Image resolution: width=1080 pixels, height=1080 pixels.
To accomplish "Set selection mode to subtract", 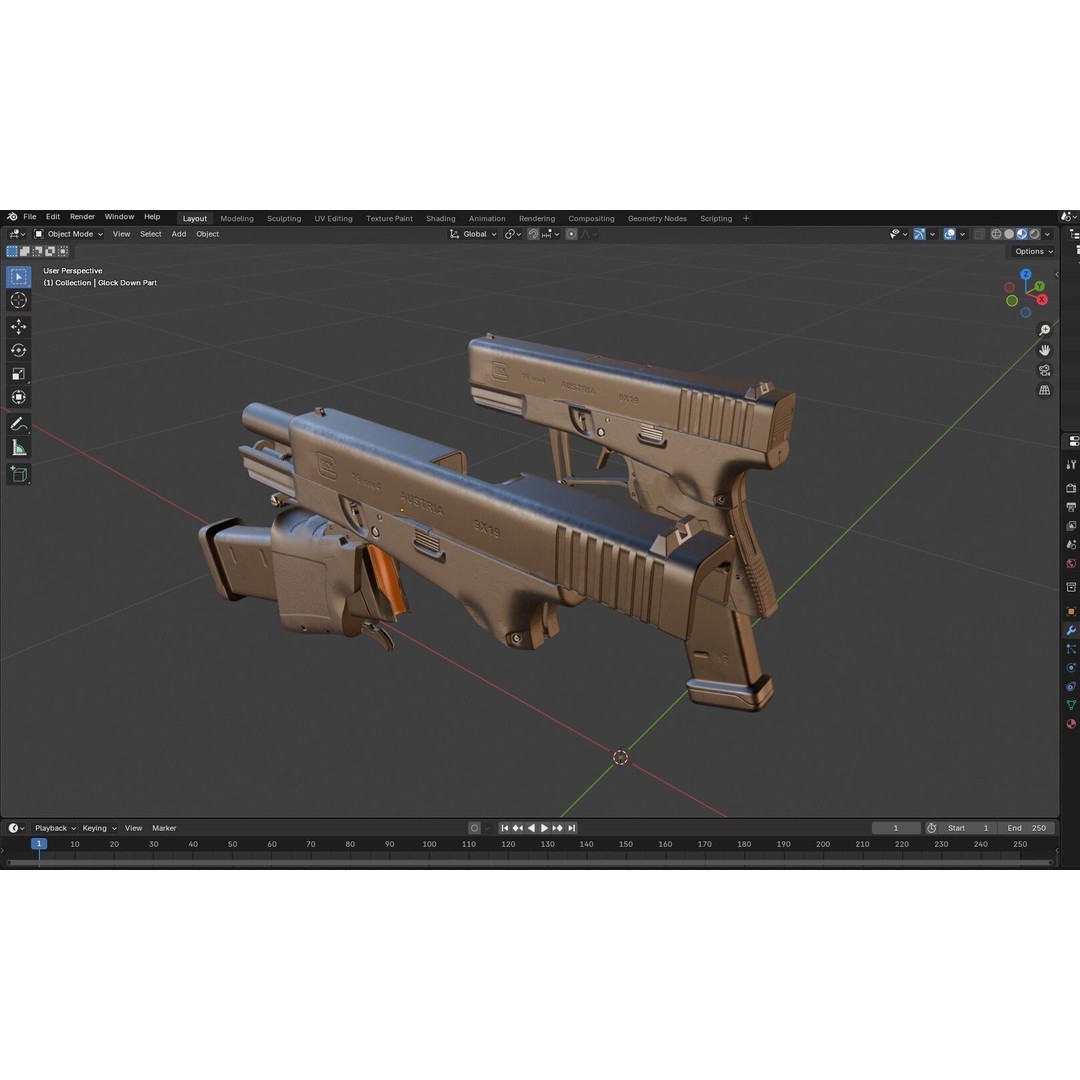I will 37,251.
